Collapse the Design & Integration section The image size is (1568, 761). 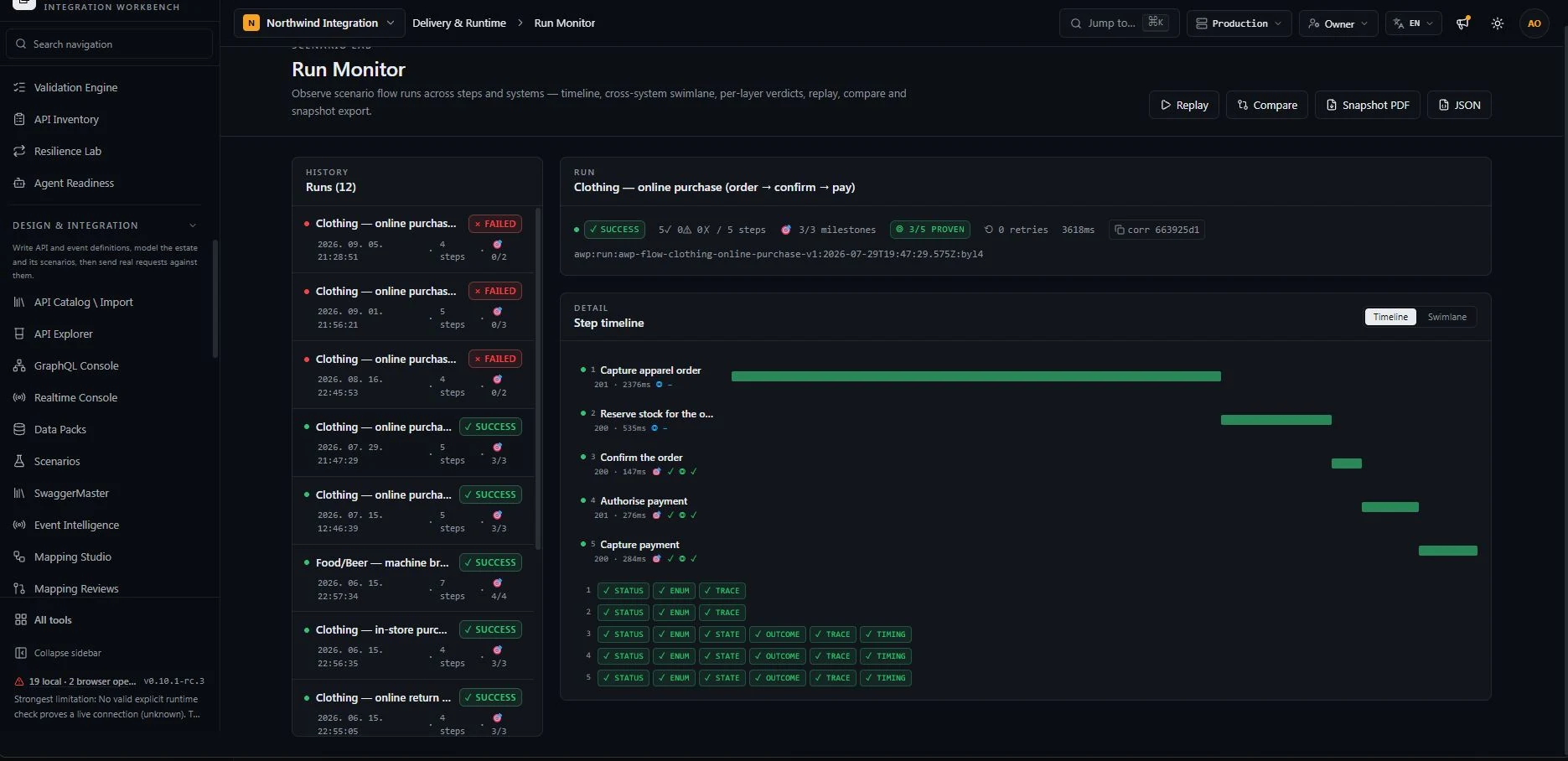(x=193, y=225)
